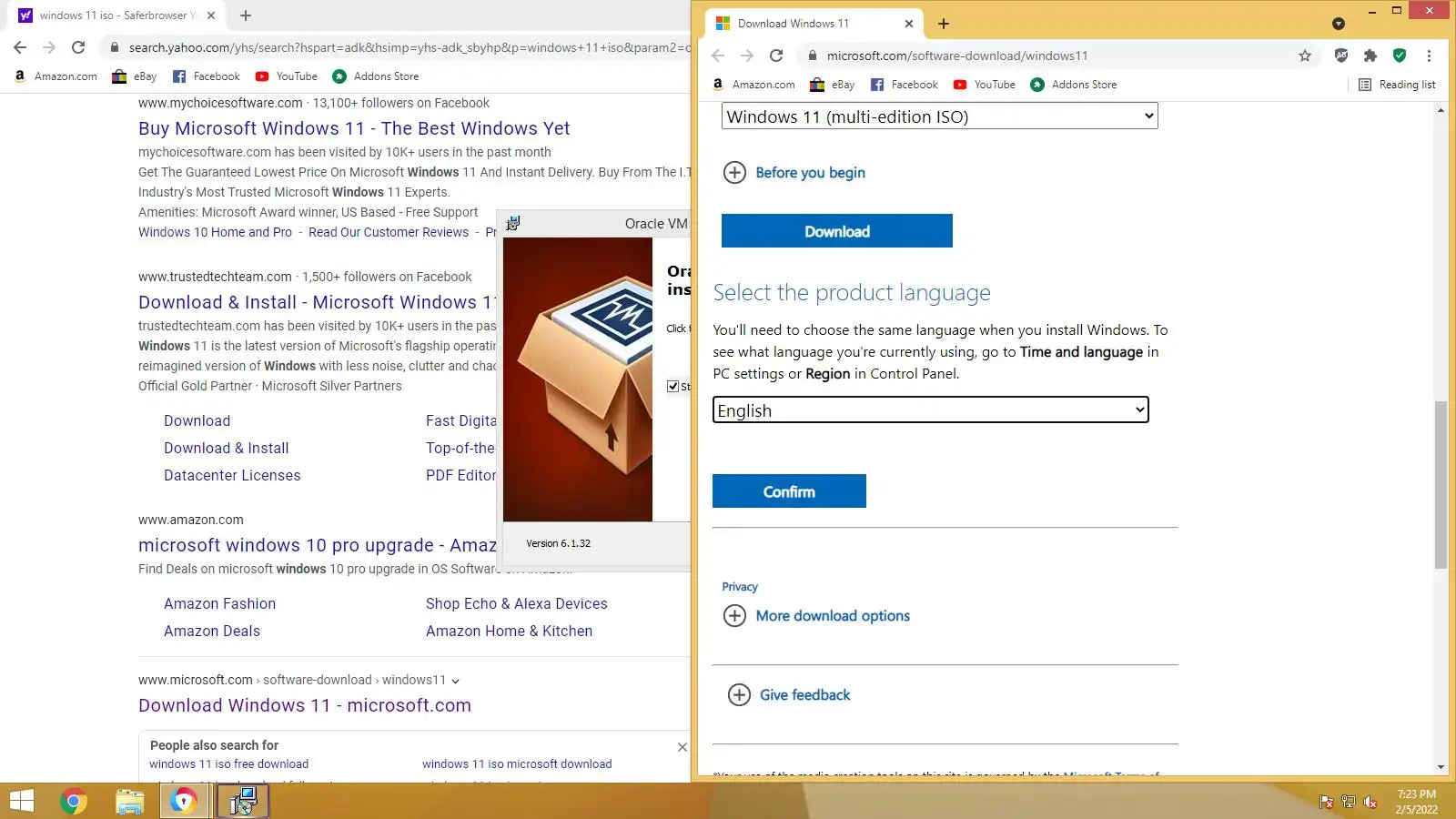Open the Privacy link
Viewport: 1456px width, 819px height.
tap(740, 587)
